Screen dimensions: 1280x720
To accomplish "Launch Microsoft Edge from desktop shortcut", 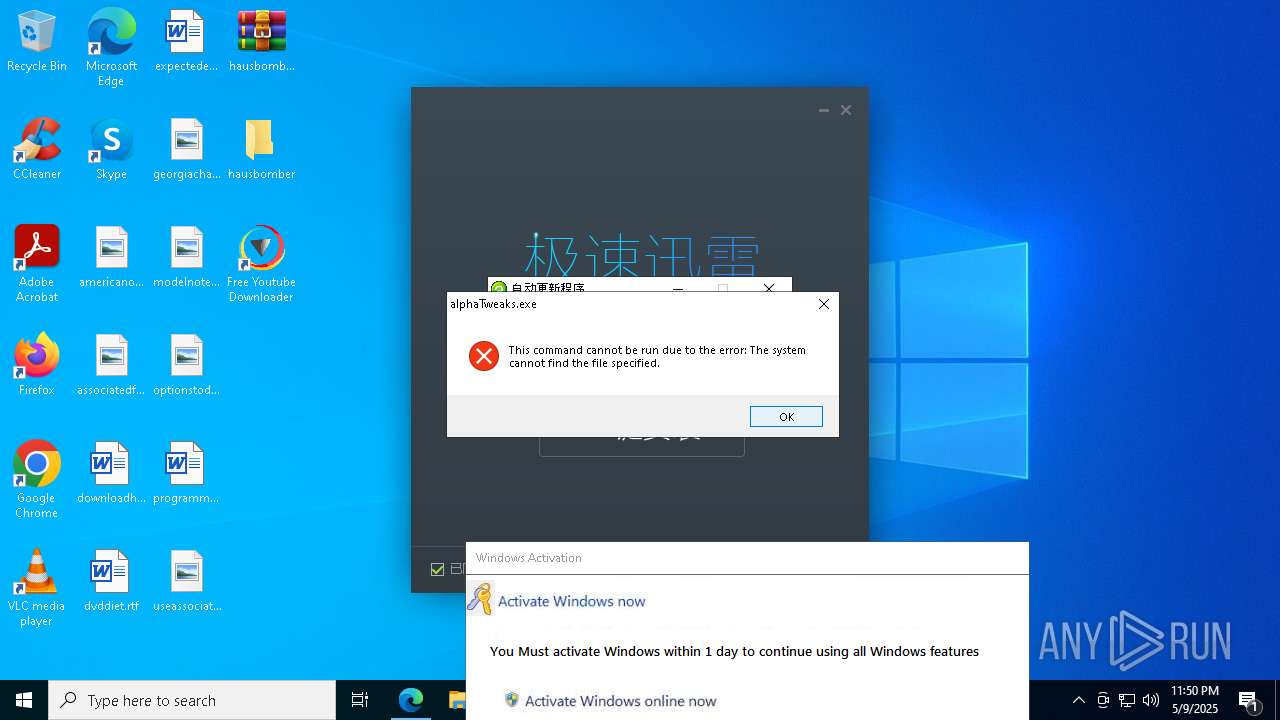I will coord(111,48).
